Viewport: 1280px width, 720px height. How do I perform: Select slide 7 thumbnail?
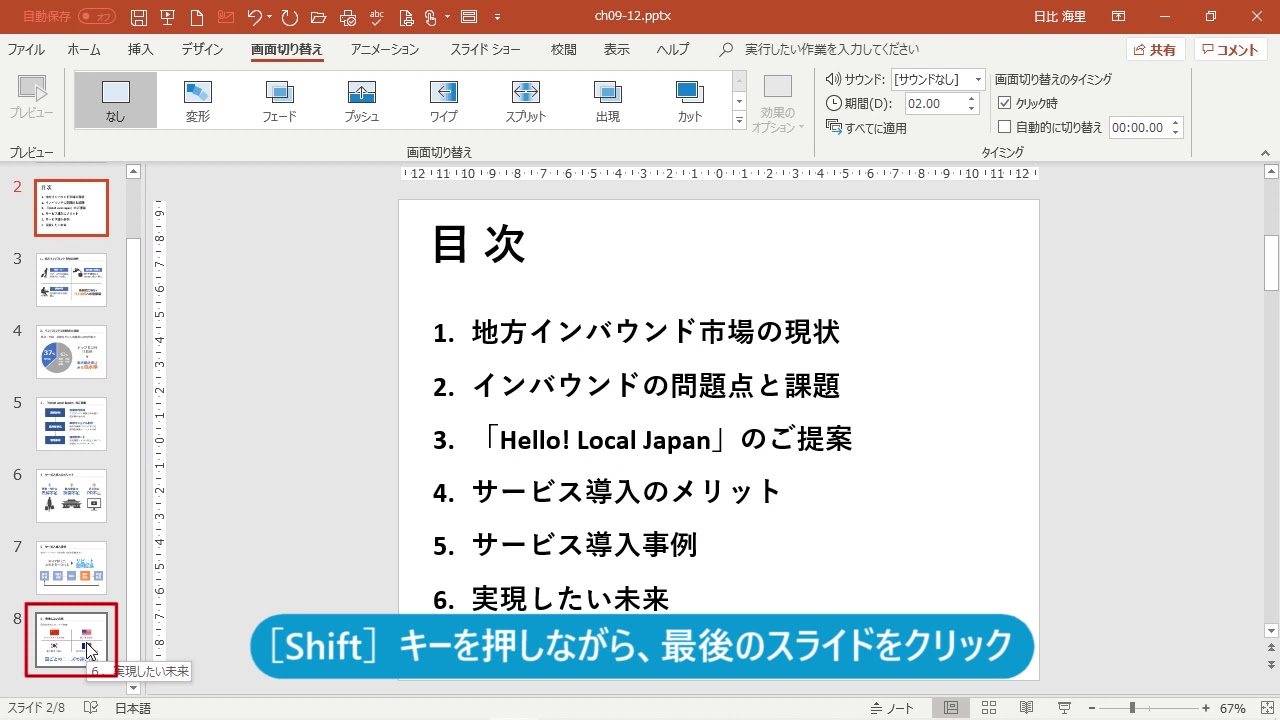click(x=71, y=568)
